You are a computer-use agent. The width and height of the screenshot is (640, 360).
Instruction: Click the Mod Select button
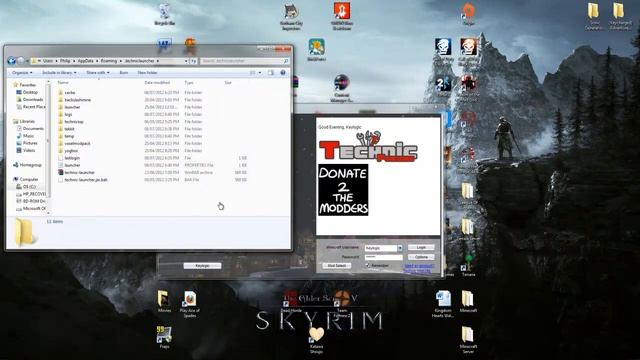(337, 265)
